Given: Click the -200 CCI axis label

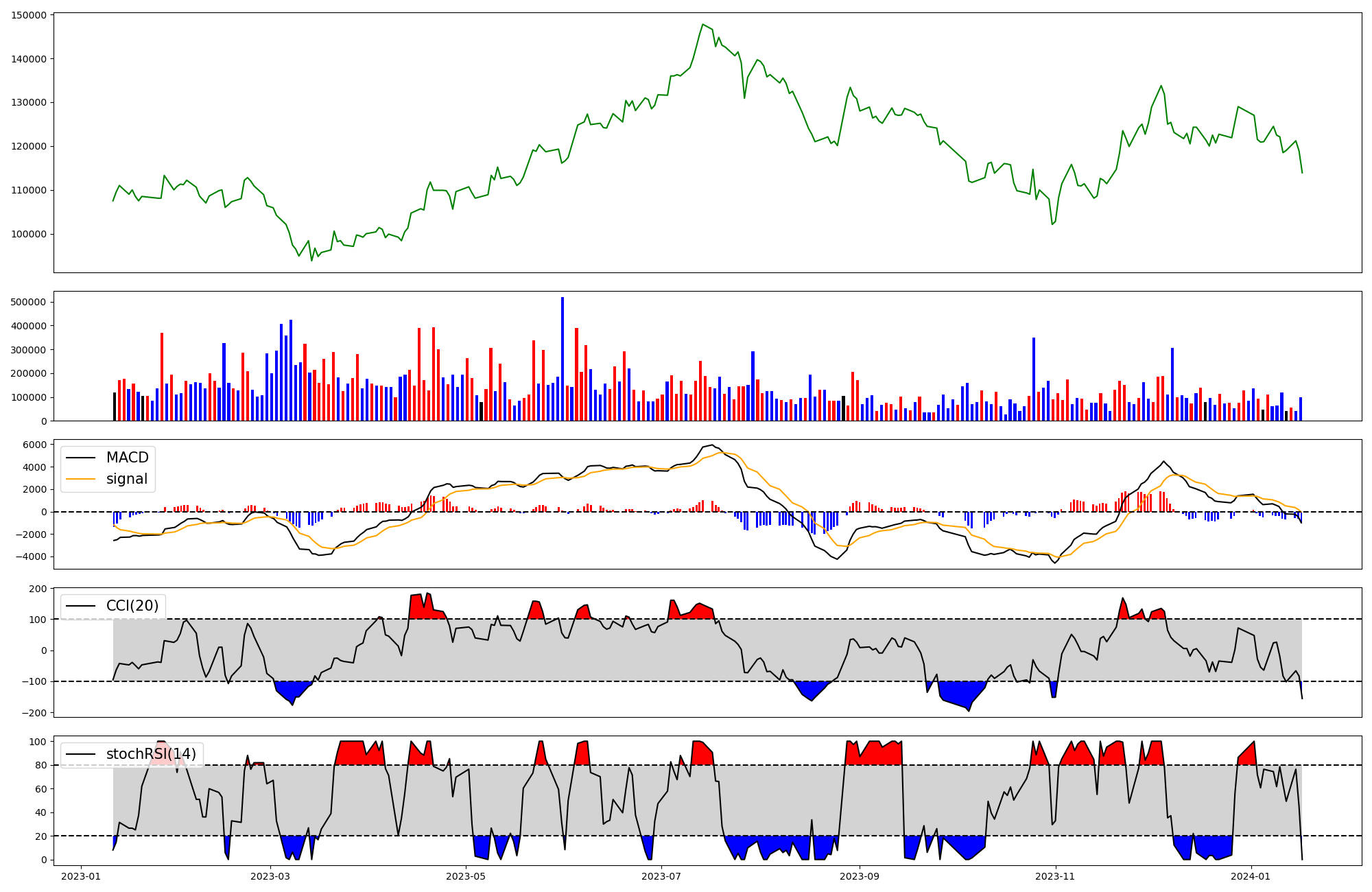Looking at the screenshot, I should [x=35, y=713].
